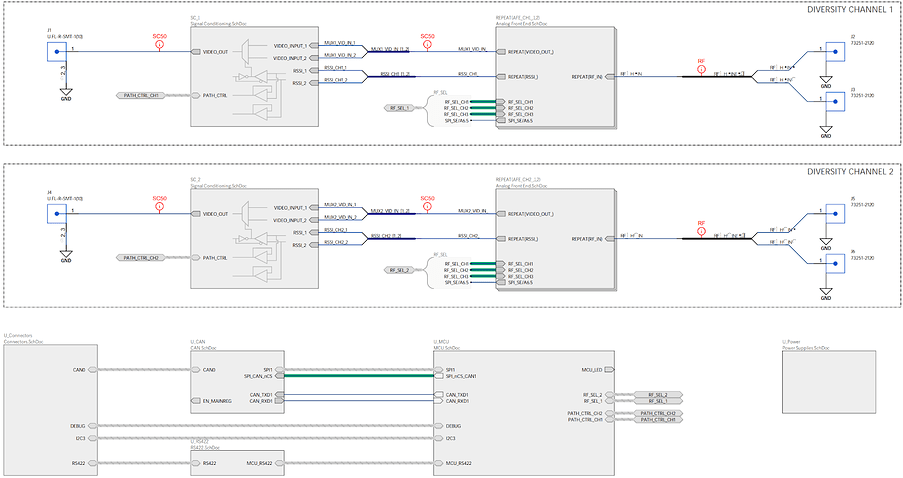Select the DIVERSITY CHANNEL 2 title text

(850, 172)
